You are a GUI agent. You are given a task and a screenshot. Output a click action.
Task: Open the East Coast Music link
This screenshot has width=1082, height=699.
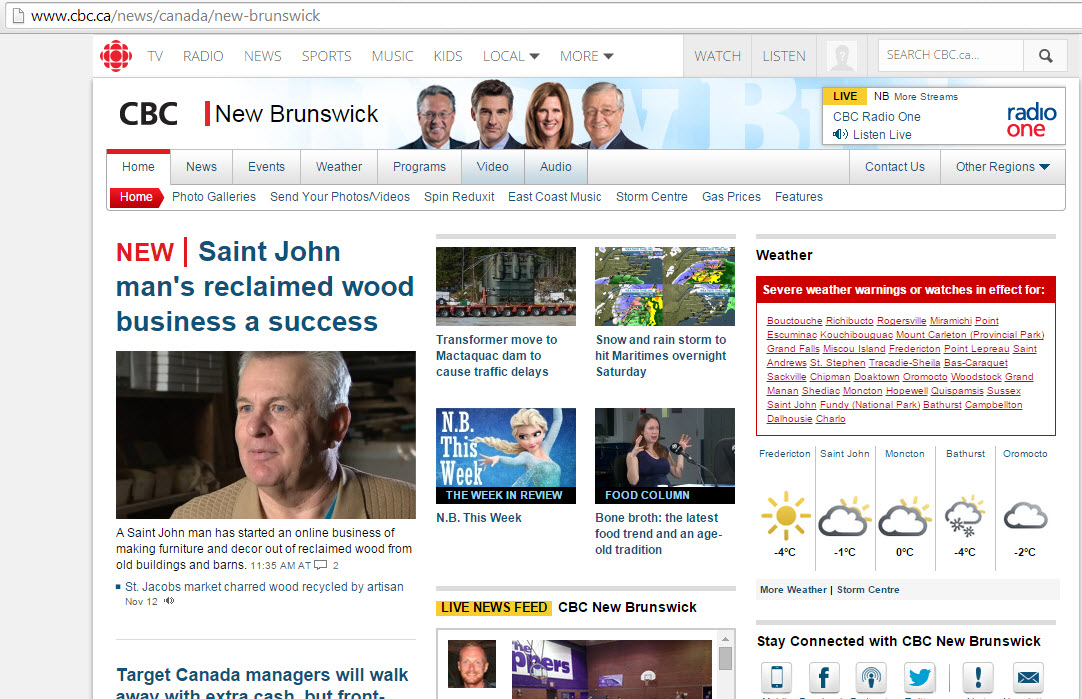click(x=555, y=197)
